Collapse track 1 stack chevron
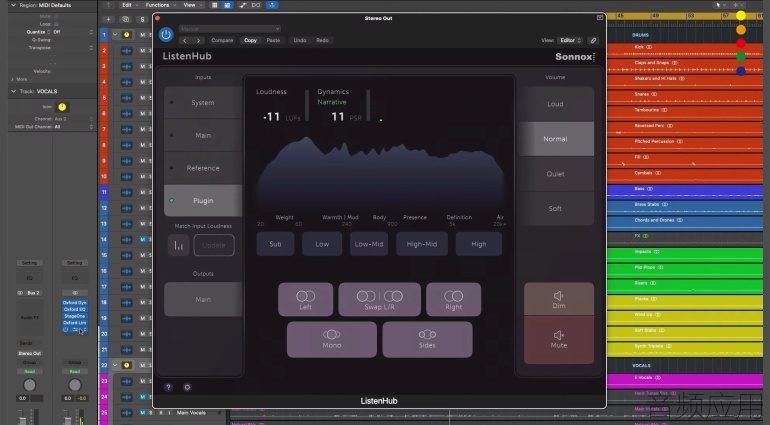 115,35
